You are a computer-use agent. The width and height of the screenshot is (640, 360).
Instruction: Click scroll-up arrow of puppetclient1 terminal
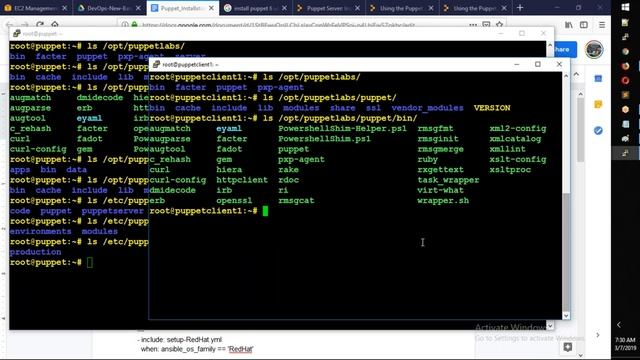(566, 76)
